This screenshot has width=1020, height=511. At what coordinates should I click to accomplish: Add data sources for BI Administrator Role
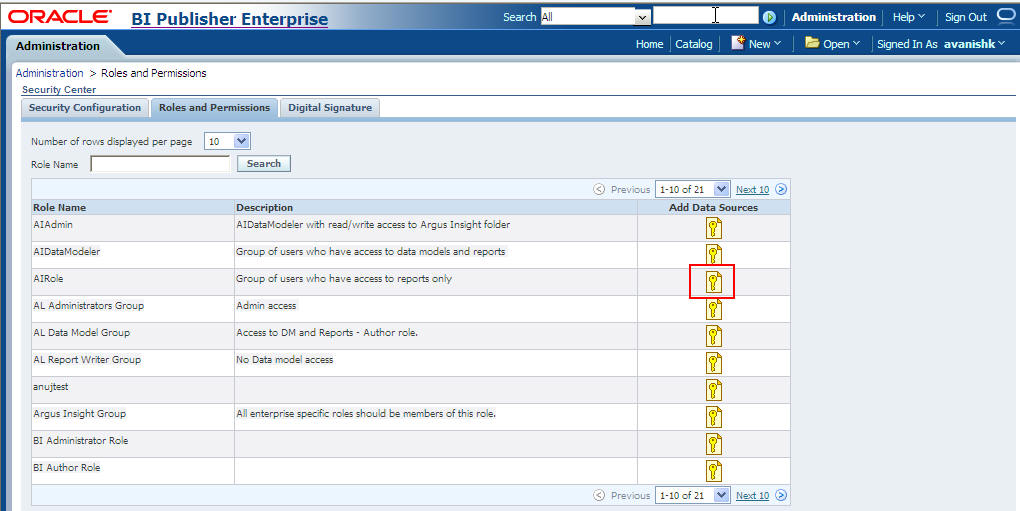point(714,444)
